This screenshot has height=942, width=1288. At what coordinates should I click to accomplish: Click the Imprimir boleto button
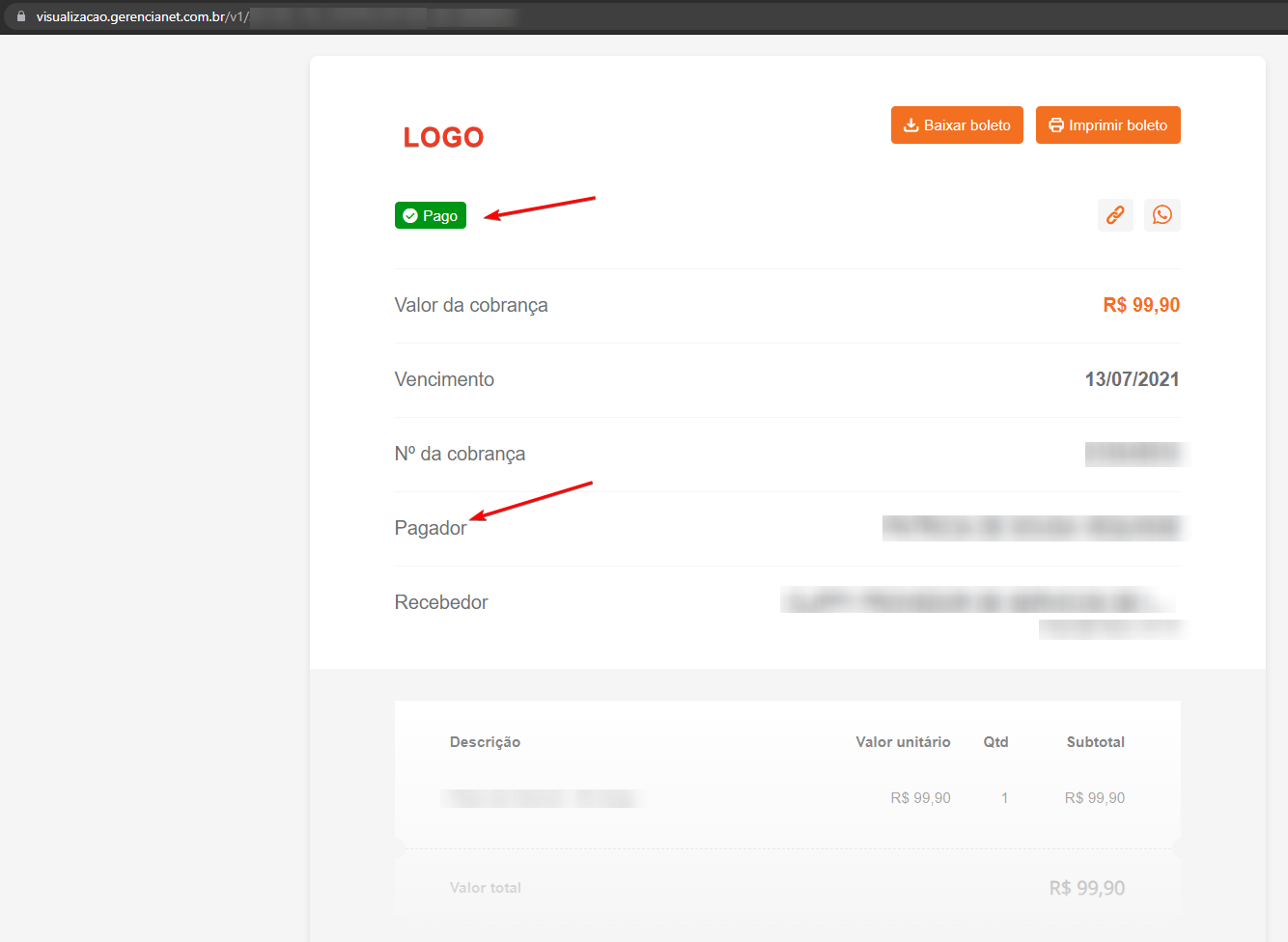(x=1108, y=125)
